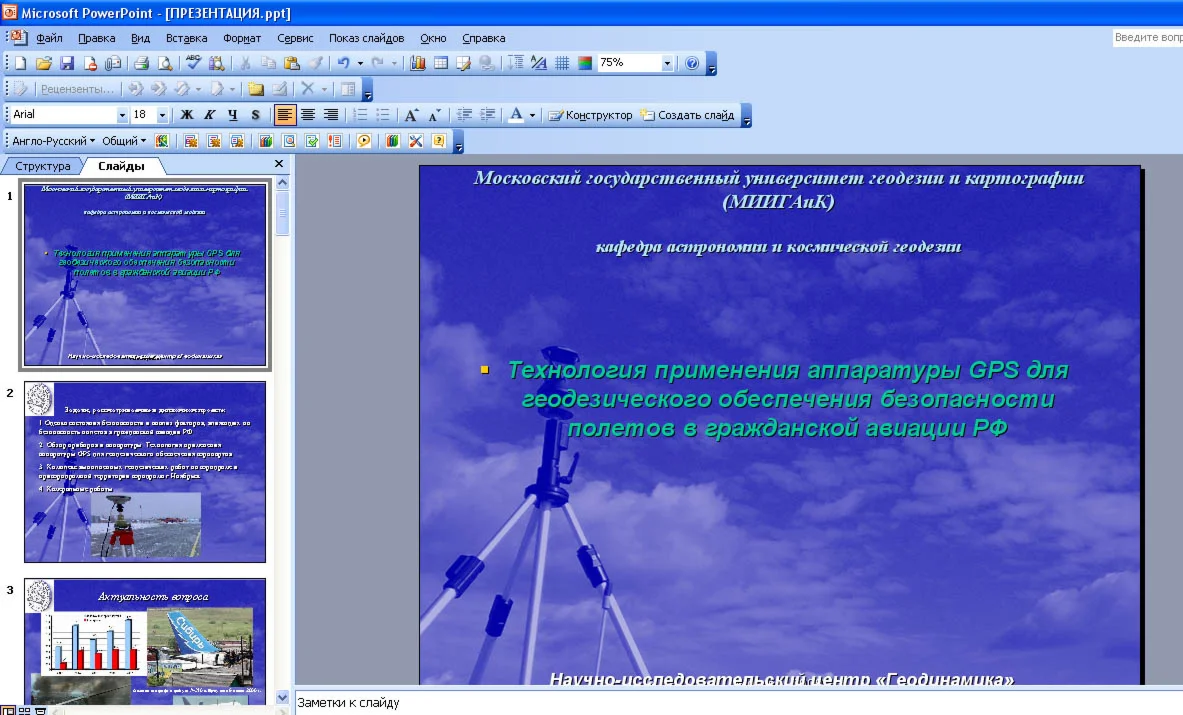Open the Справка menu

click(x=484, y=38)
